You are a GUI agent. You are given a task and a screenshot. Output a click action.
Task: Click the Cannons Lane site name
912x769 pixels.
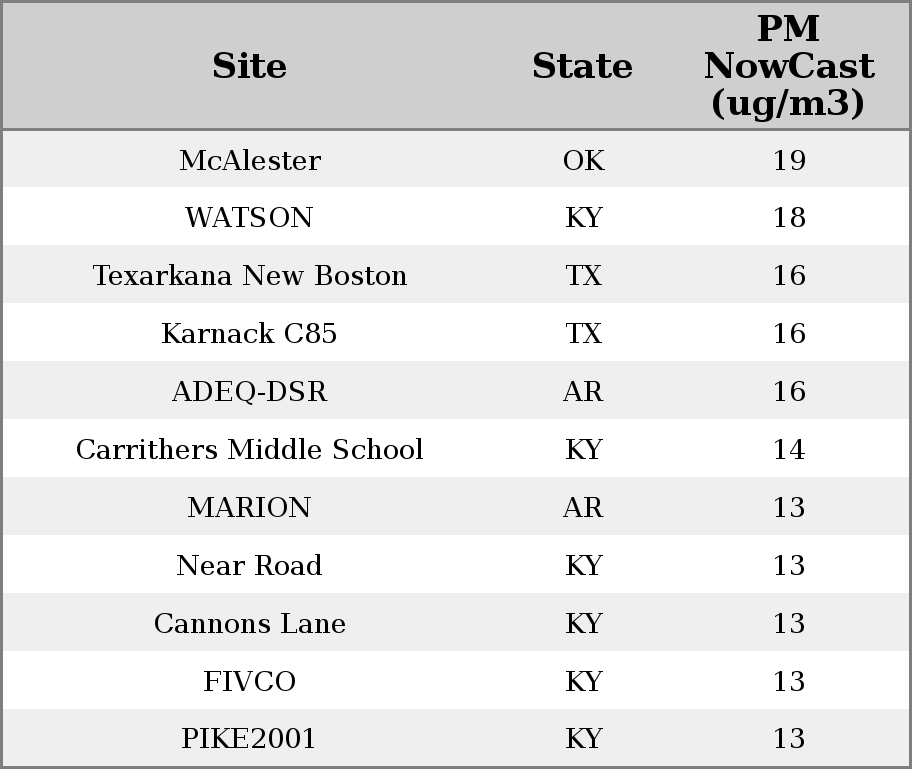[x=250, y=624]
